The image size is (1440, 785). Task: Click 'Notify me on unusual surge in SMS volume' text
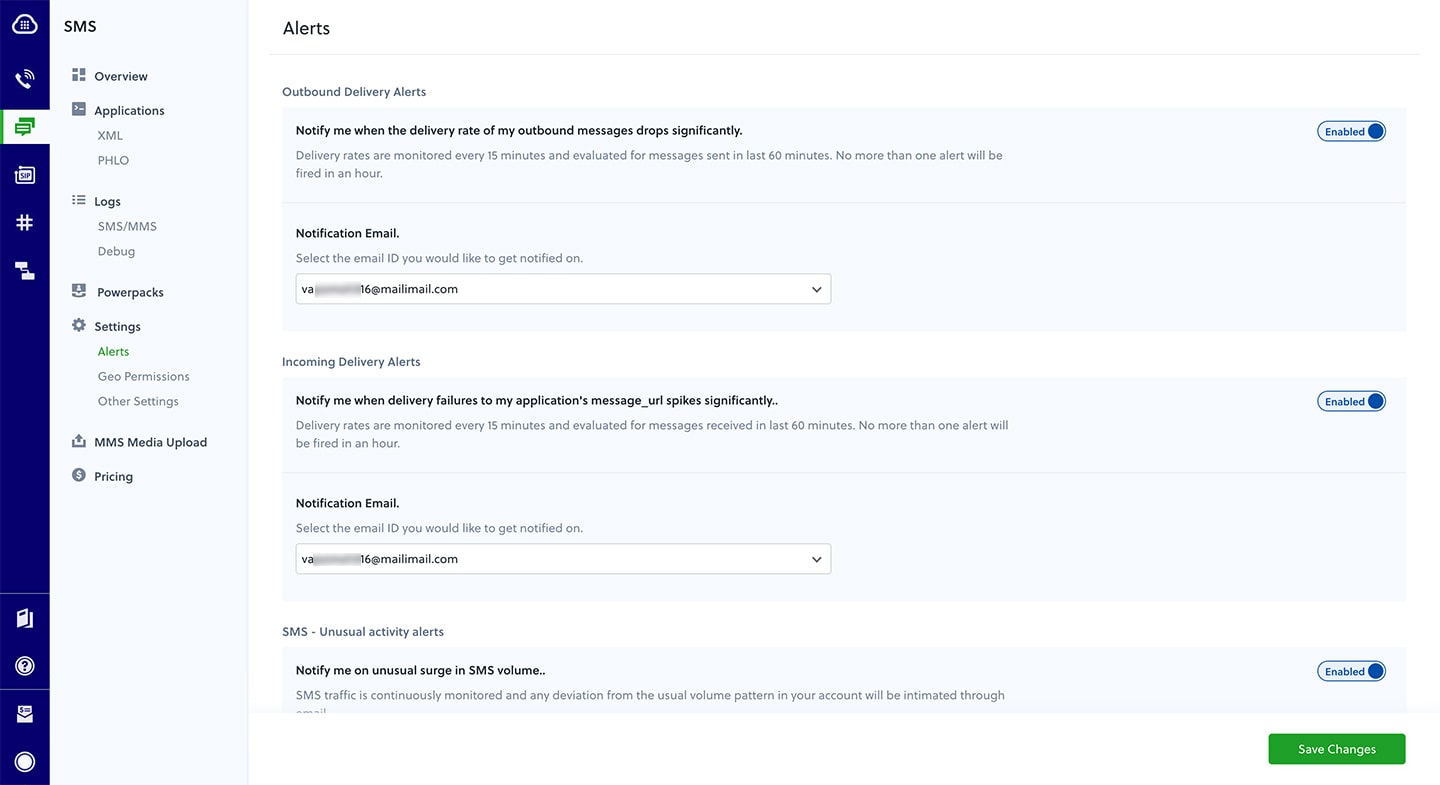tap(420, 670)
